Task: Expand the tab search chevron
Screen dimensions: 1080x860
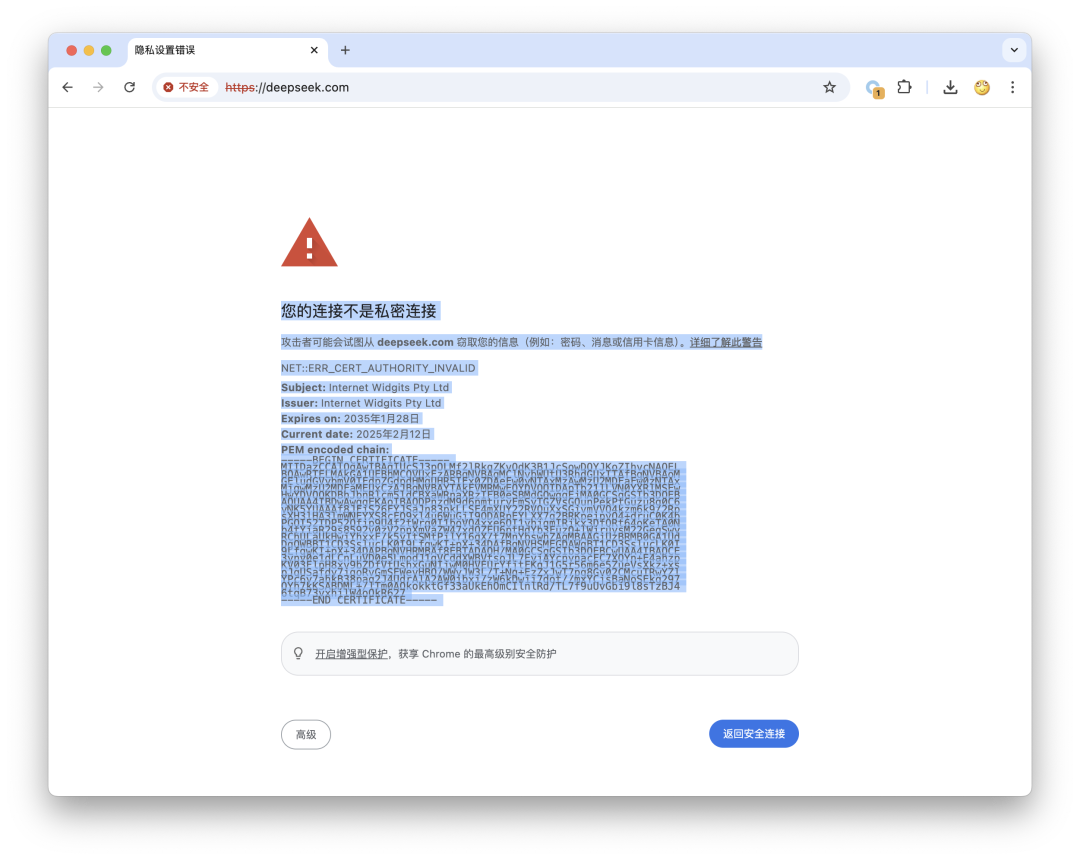Action: tap(1014, 50)
